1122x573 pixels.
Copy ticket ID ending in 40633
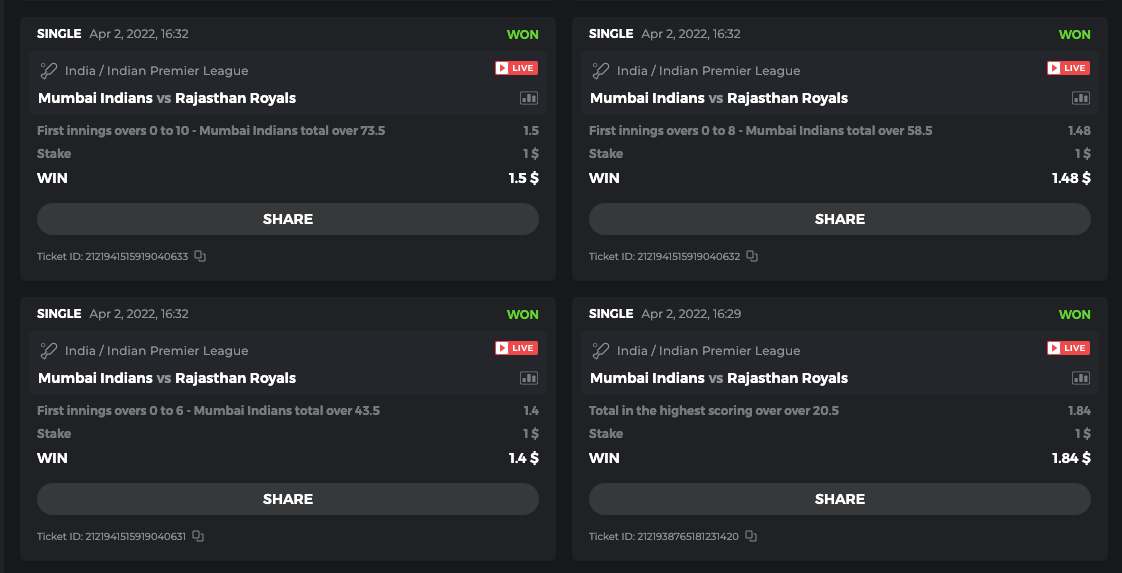tap(200, 256)
